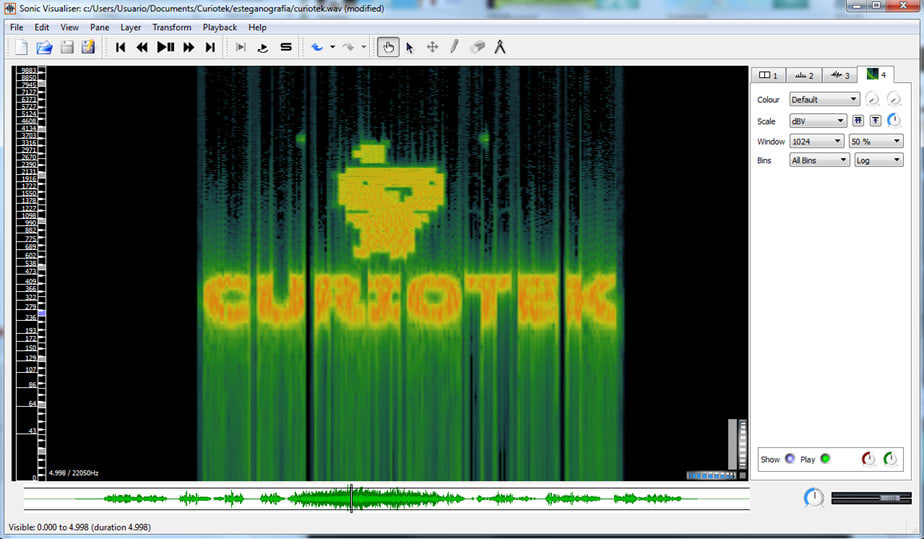The width and height of the screenshot is (924, 539).
Task: Toggle Play/Pause playback
Action: (166, 47)
